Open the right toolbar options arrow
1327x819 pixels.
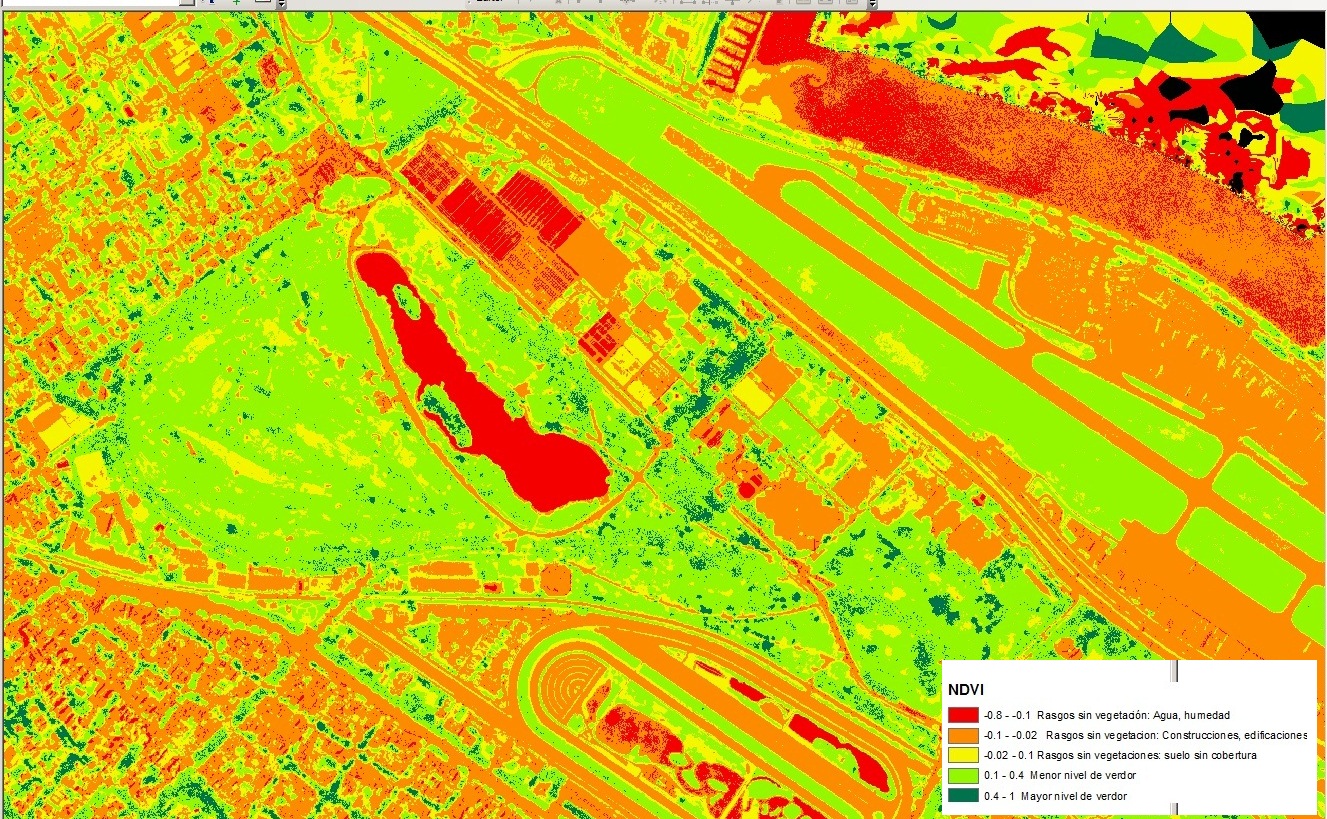point(872,4)
